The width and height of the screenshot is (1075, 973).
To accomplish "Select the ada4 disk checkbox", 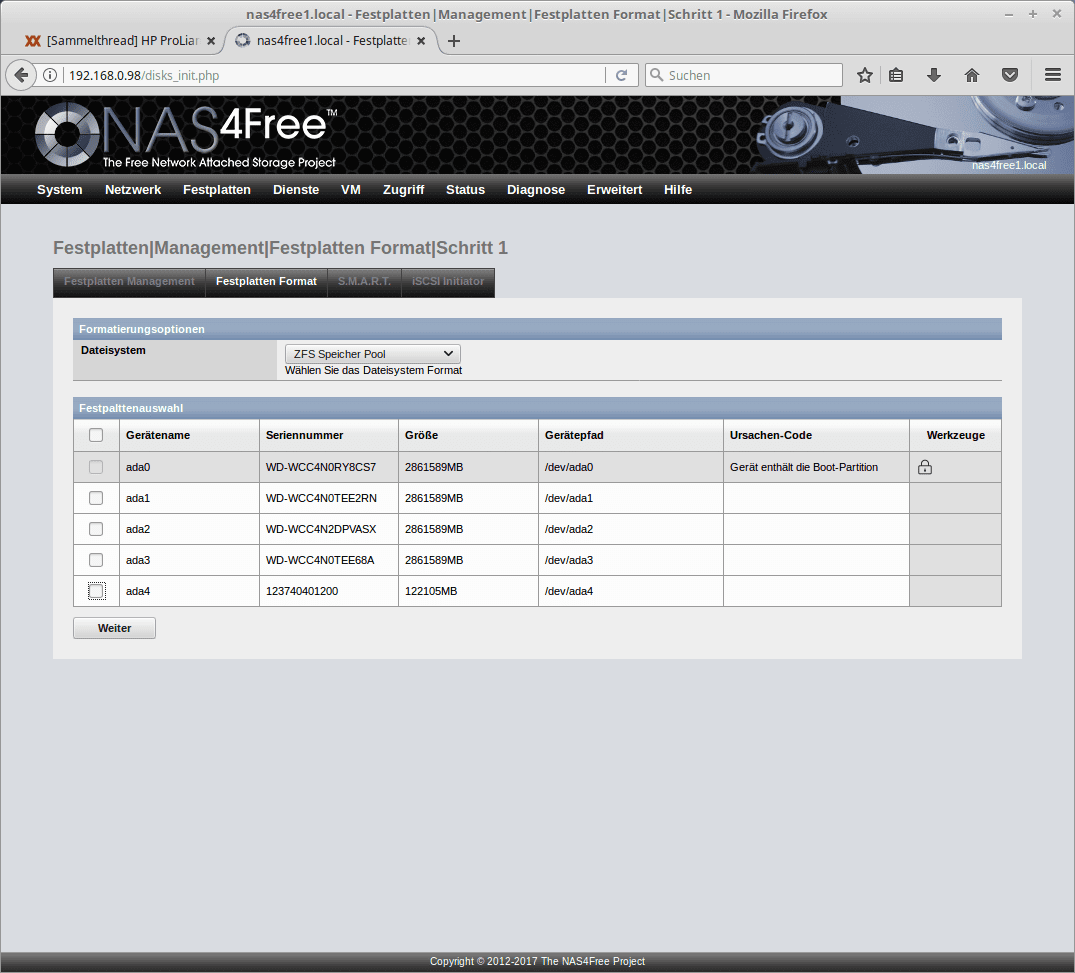I will click(97, 591).
